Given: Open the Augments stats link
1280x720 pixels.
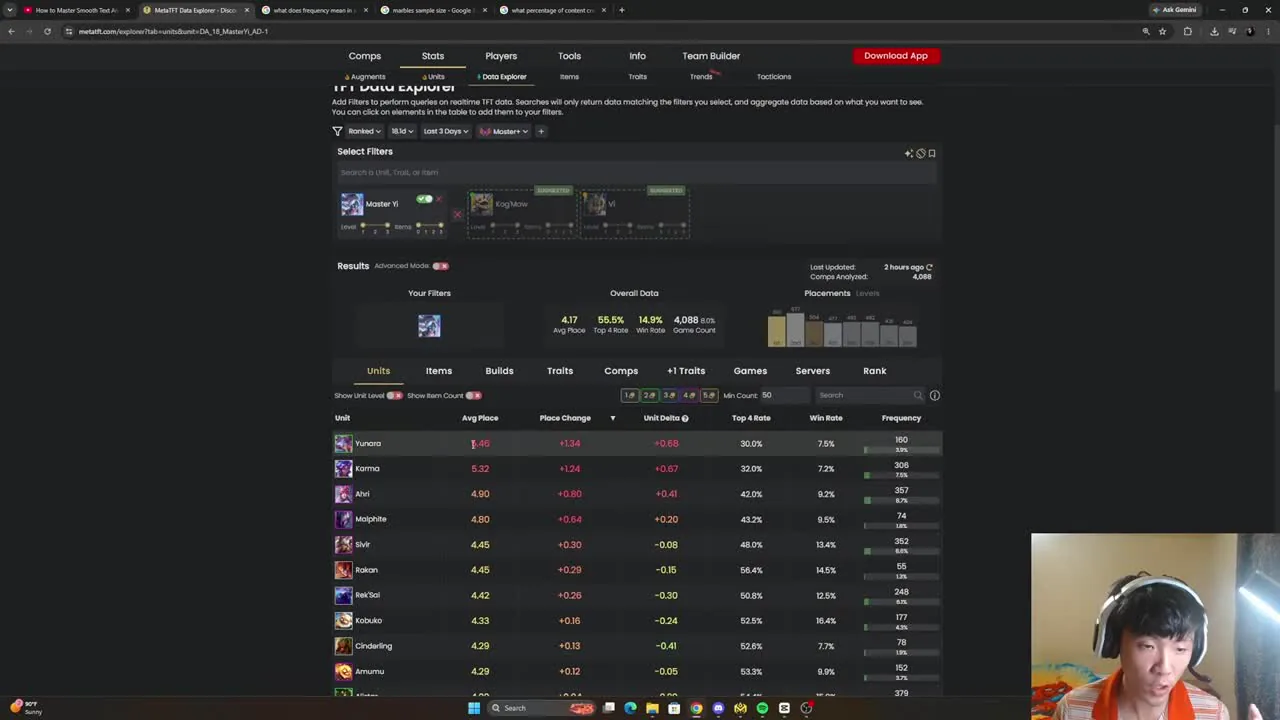Looking at the screenshot, I should [x=365, y=77].
